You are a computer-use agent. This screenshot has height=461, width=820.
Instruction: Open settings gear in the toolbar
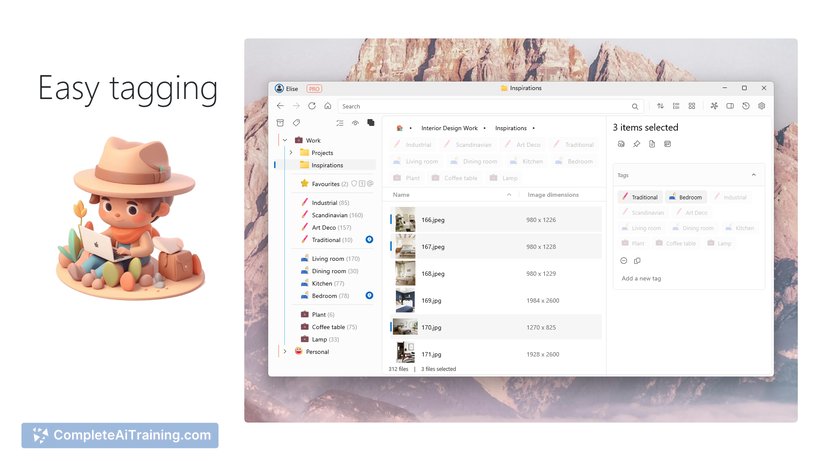[x=761, y=106]
